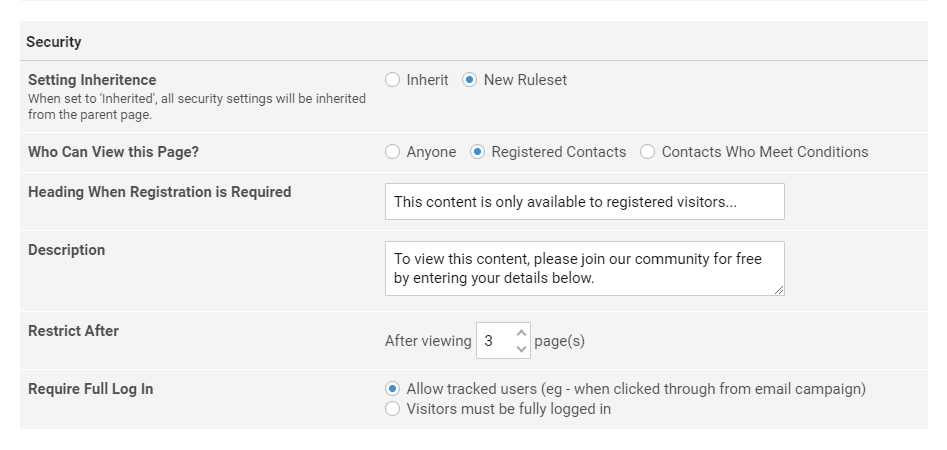Set page visibility to Anyone

pyautogui.click(x=393, y=152)
